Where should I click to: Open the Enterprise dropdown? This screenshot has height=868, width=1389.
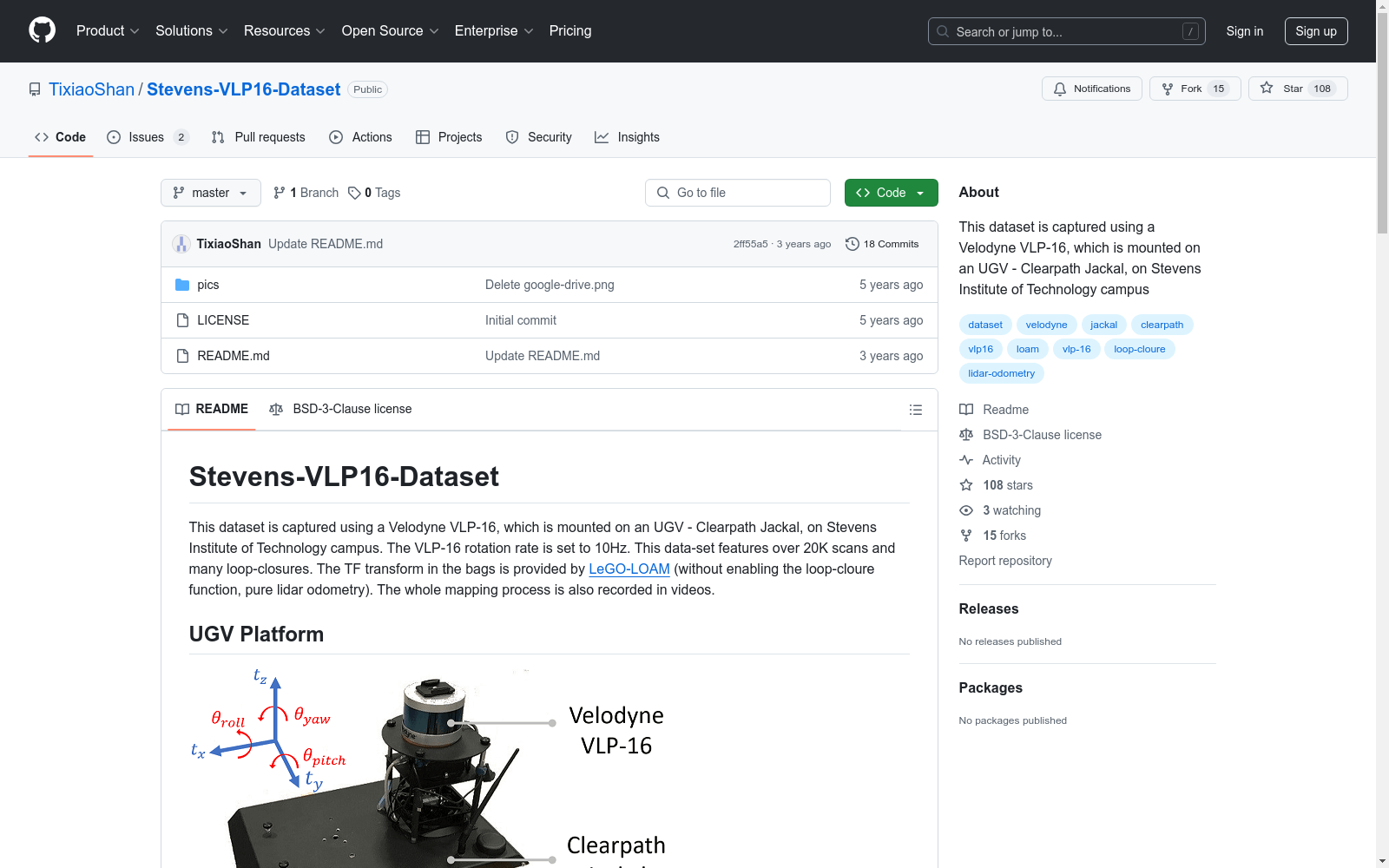[494, 31]
